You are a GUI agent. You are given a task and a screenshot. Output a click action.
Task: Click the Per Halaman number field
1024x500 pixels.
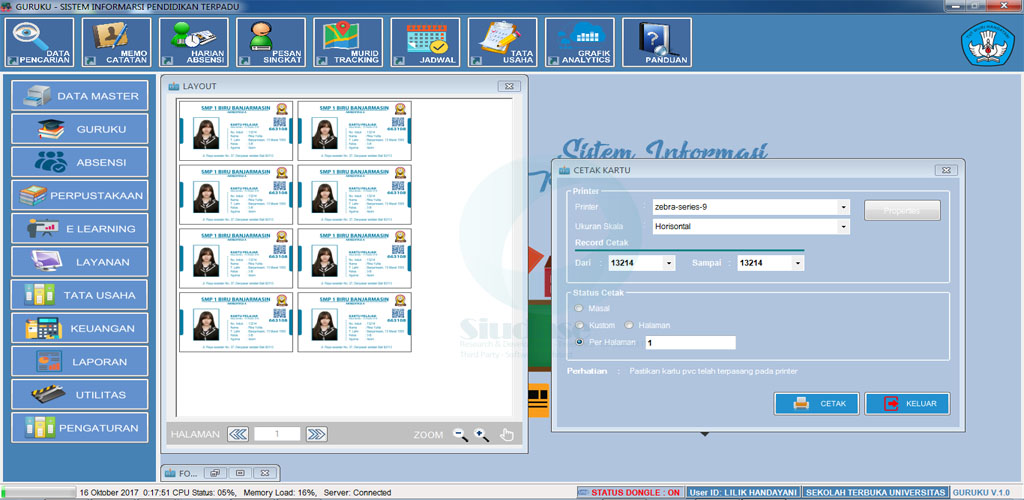[690, 343]
